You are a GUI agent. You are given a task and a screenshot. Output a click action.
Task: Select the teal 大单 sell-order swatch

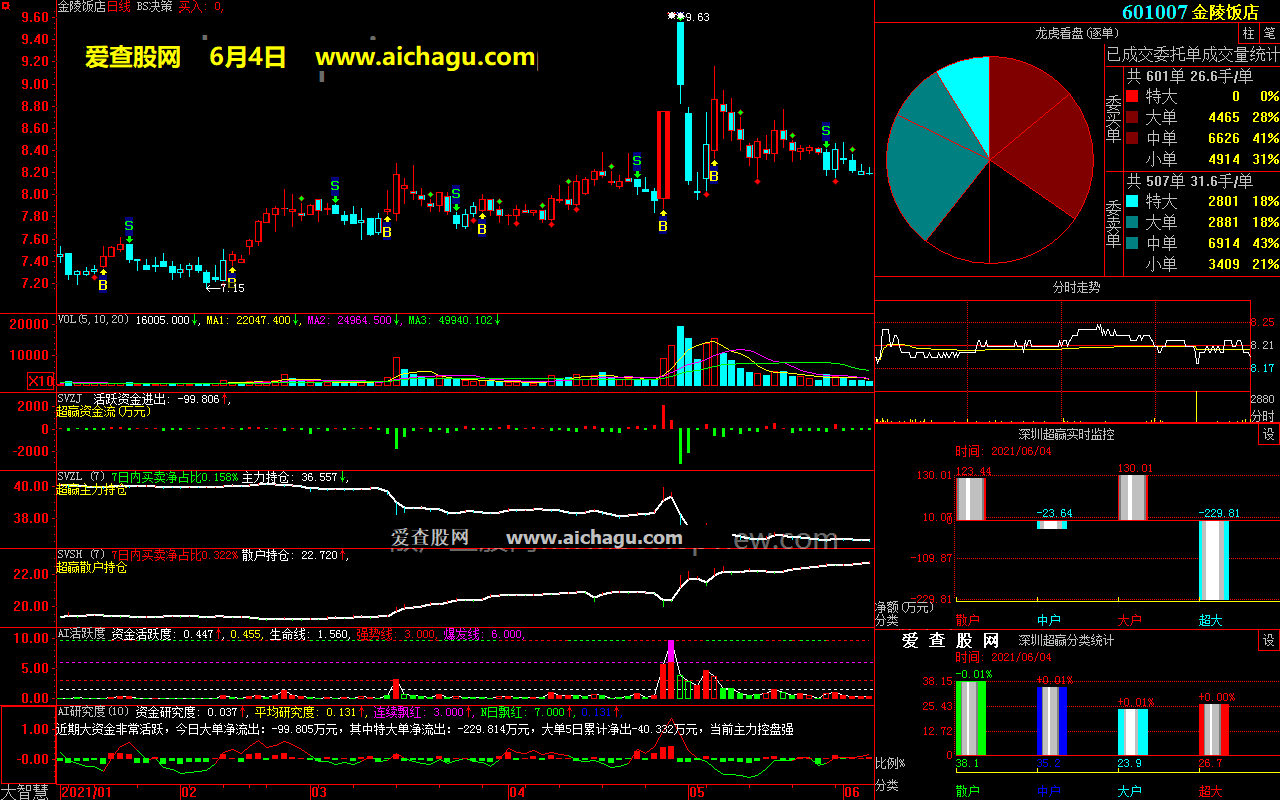click(1132, 222)
